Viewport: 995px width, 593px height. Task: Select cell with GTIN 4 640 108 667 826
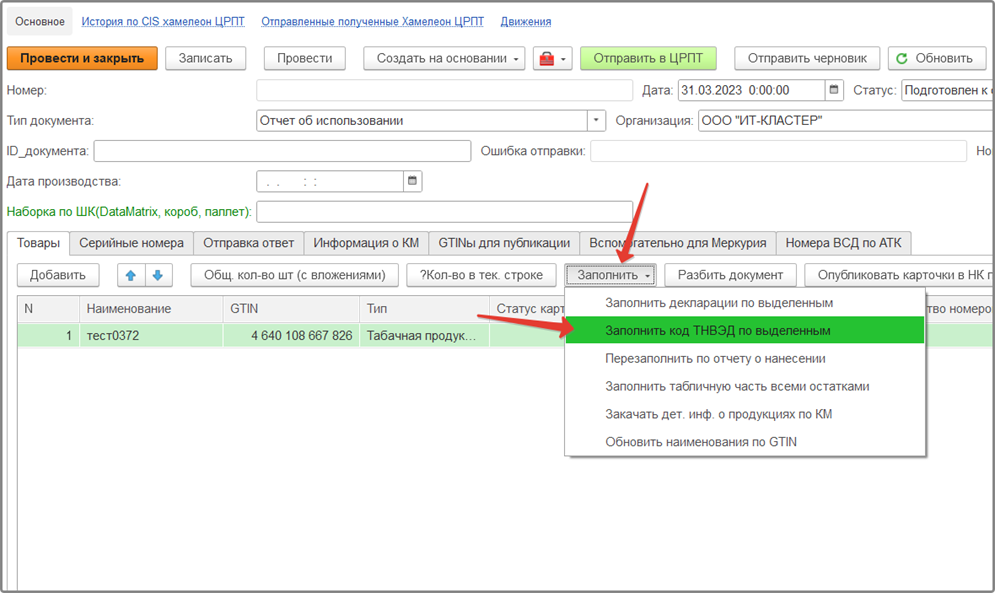pos(291,335)
